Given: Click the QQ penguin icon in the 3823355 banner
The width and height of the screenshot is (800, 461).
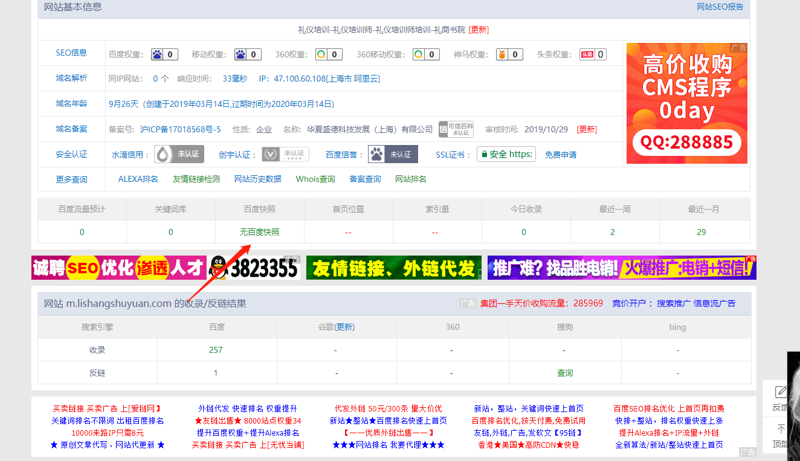Looking at the screenshot, I should point(218,268).
